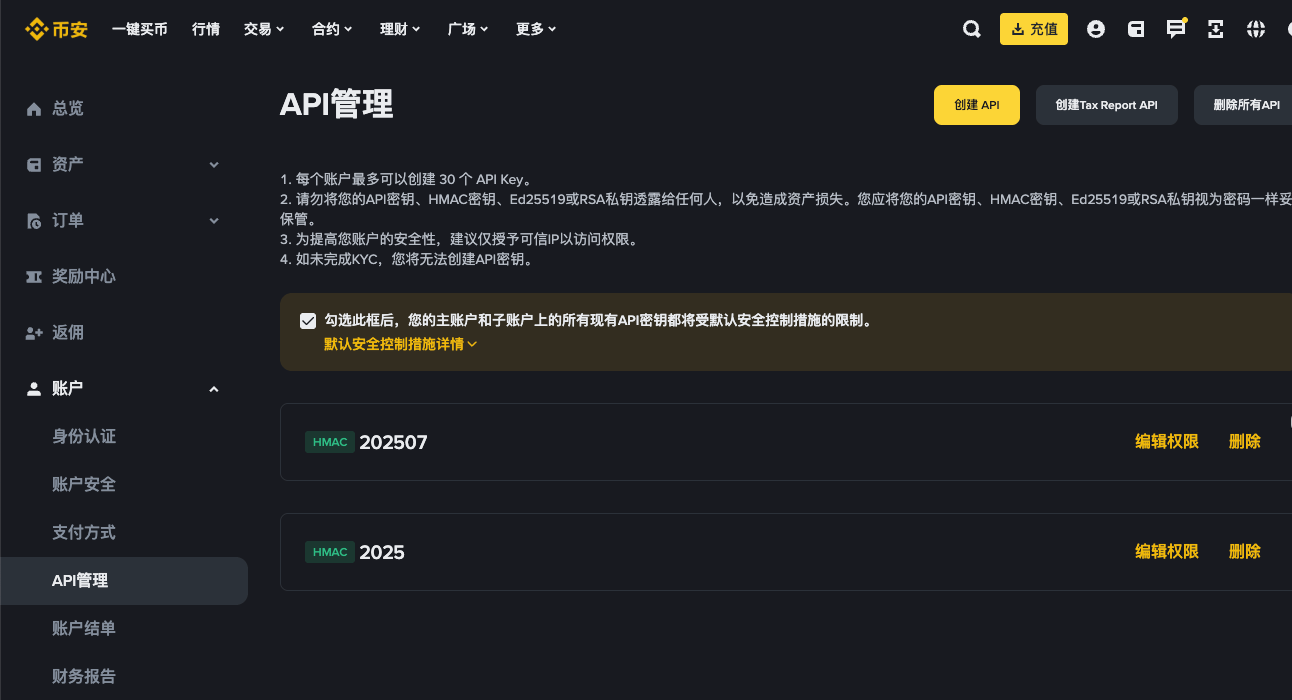Click the 创建 API button
This screenshot has width=1292, height=700.
point(976,104)
